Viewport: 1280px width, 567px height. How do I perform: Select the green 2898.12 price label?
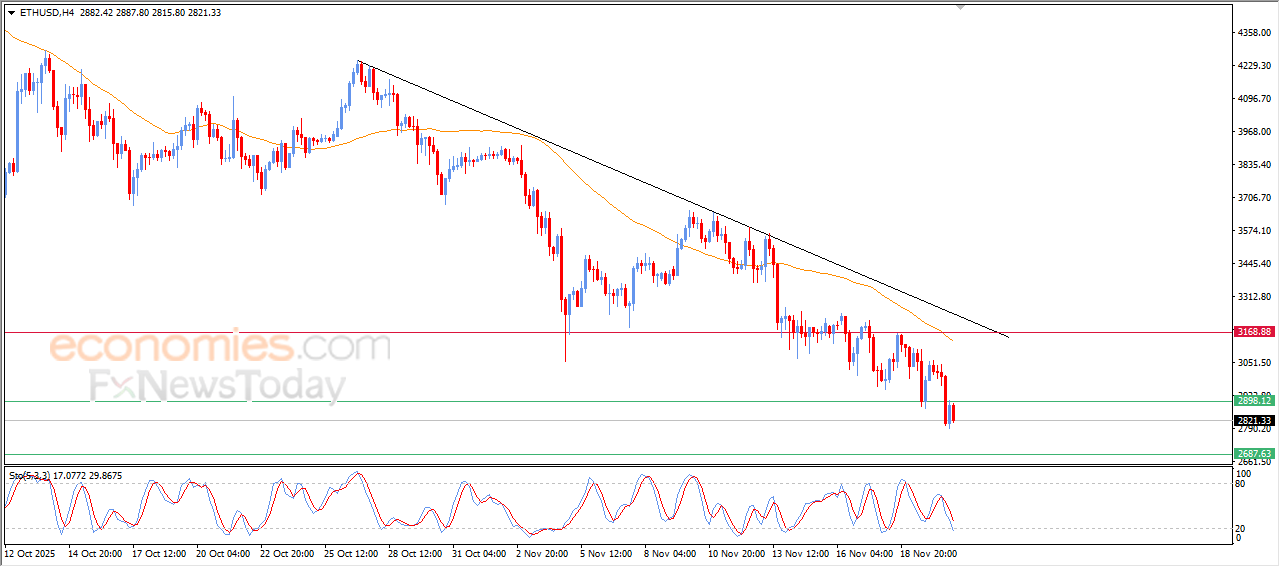point(1253,401)
